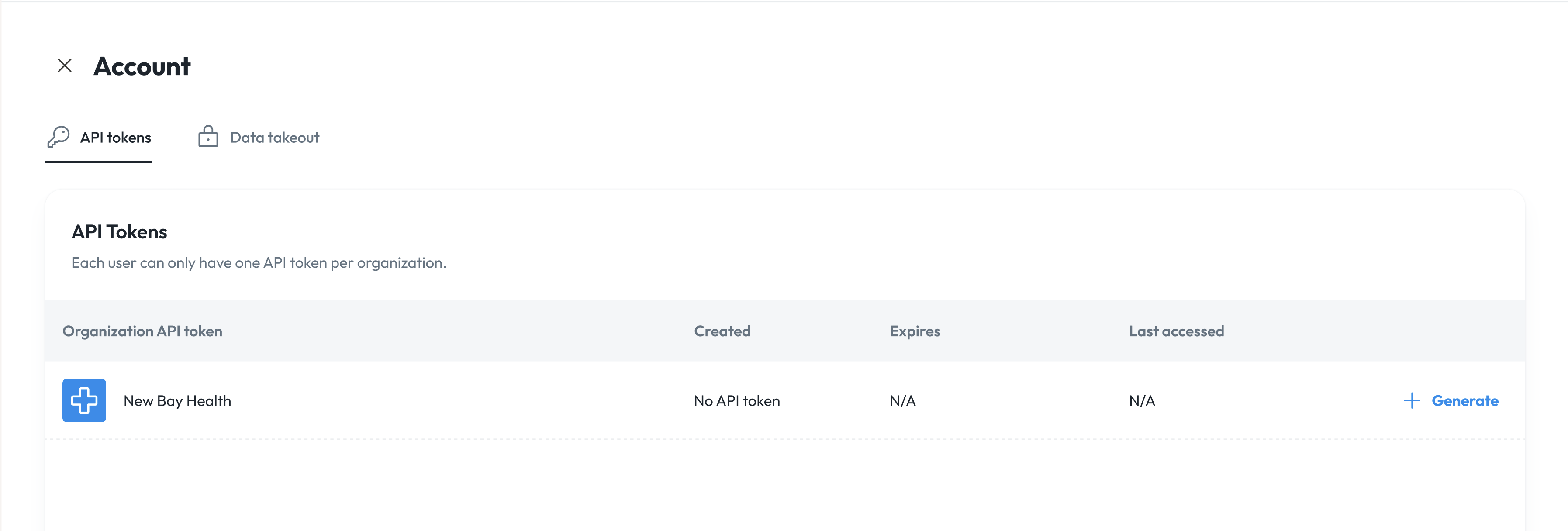Click the Account page title
The width and height of the screenshot is (1568, 531).
142,66
